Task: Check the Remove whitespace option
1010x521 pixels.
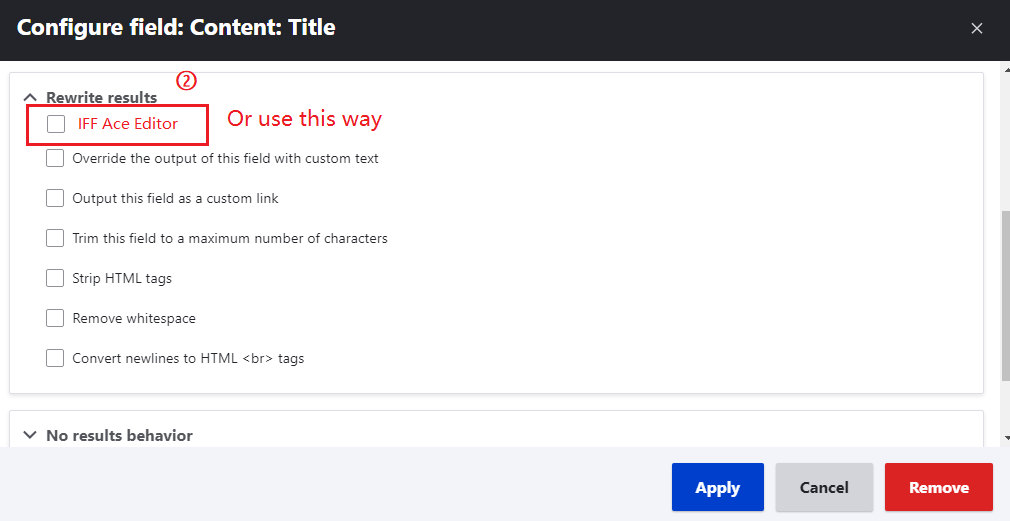Action: (x=55, y=317)
